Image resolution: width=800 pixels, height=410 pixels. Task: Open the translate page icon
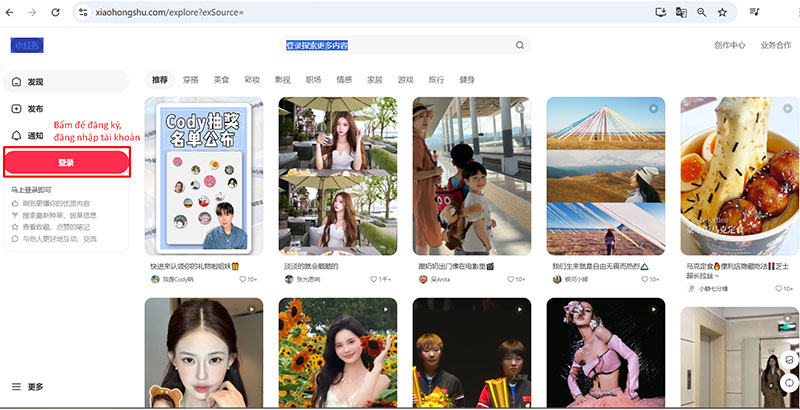pos(681,12)
